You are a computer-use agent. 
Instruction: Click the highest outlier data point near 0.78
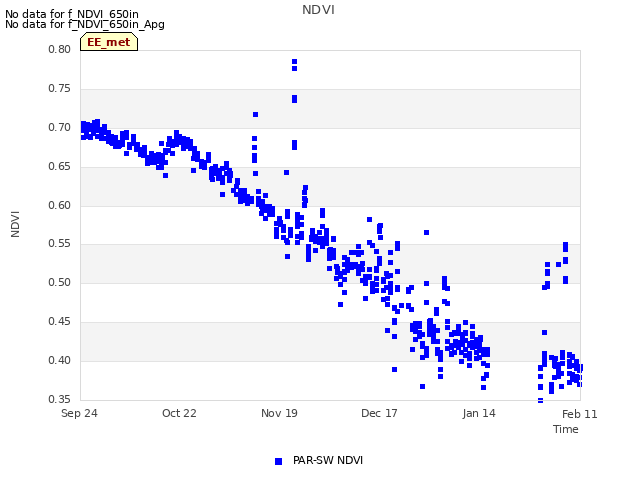click(294, 62)
